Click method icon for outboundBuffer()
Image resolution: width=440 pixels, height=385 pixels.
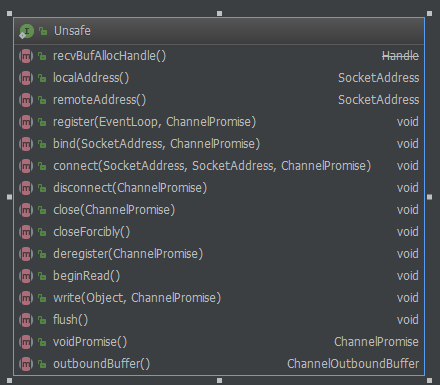tap(26, 364)
